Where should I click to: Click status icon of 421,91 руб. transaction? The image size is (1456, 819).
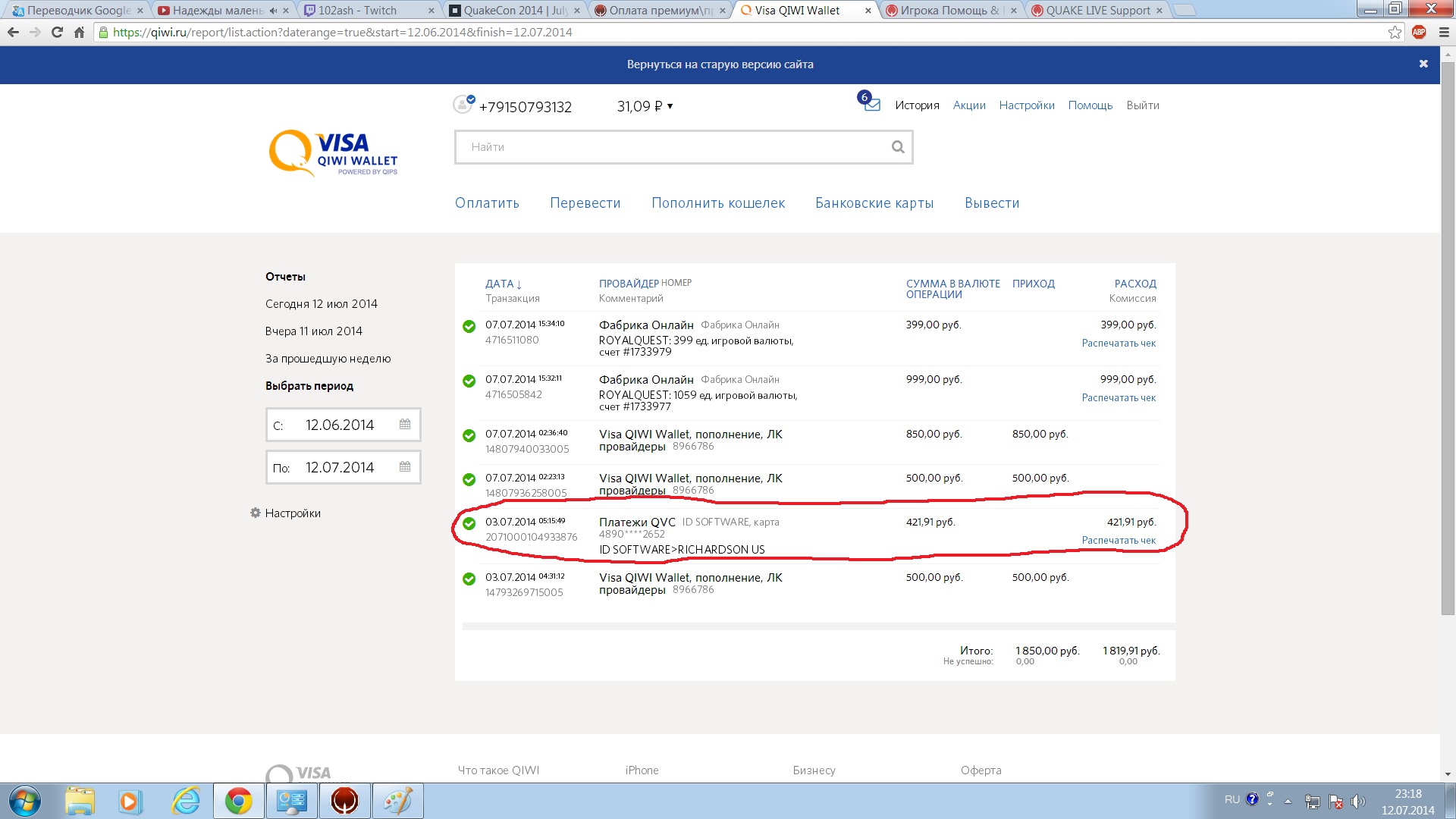469,523
